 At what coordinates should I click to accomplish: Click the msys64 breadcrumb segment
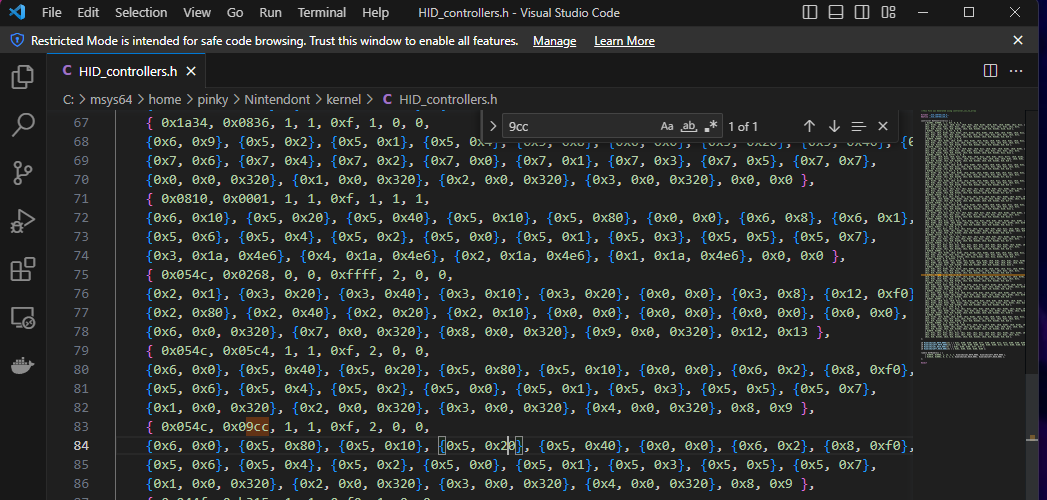[112, 99]
